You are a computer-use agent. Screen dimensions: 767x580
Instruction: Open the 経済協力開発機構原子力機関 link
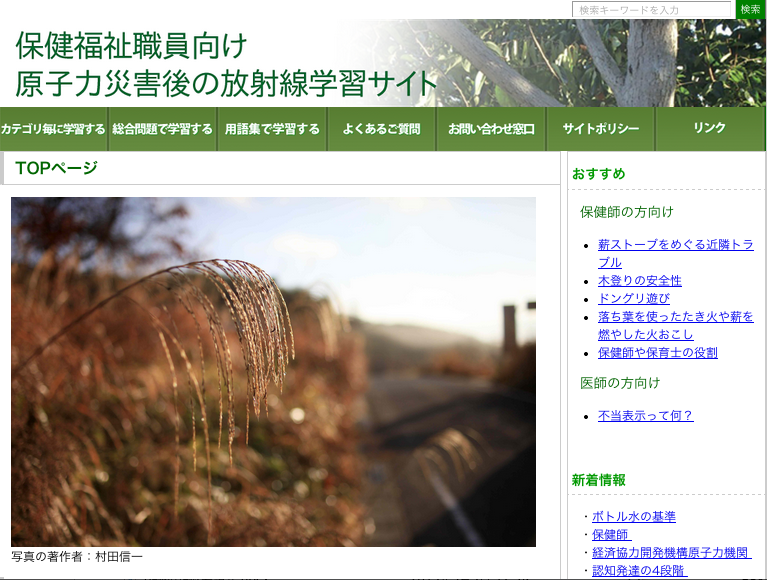pos(671,553)
